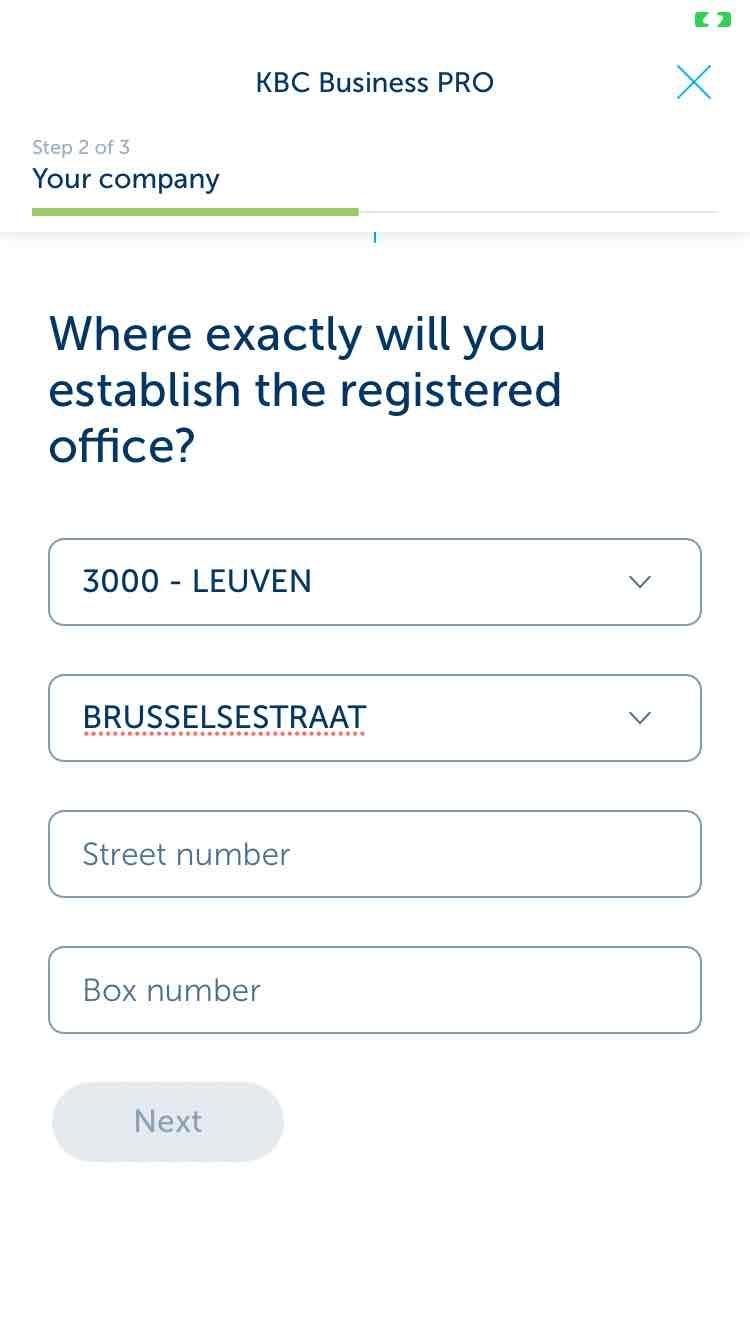Click the Next button
The height and width of the screenshot is (1334, 750).
pyautogui.click(x=168, y=1121)
